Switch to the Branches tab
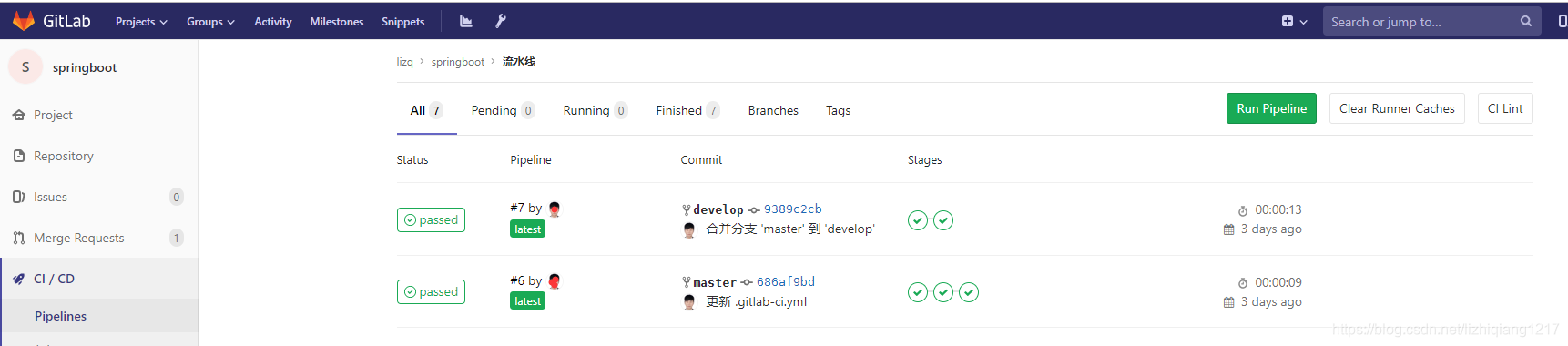This screenshot has height=346, width=1568. [x=773, y=110]
